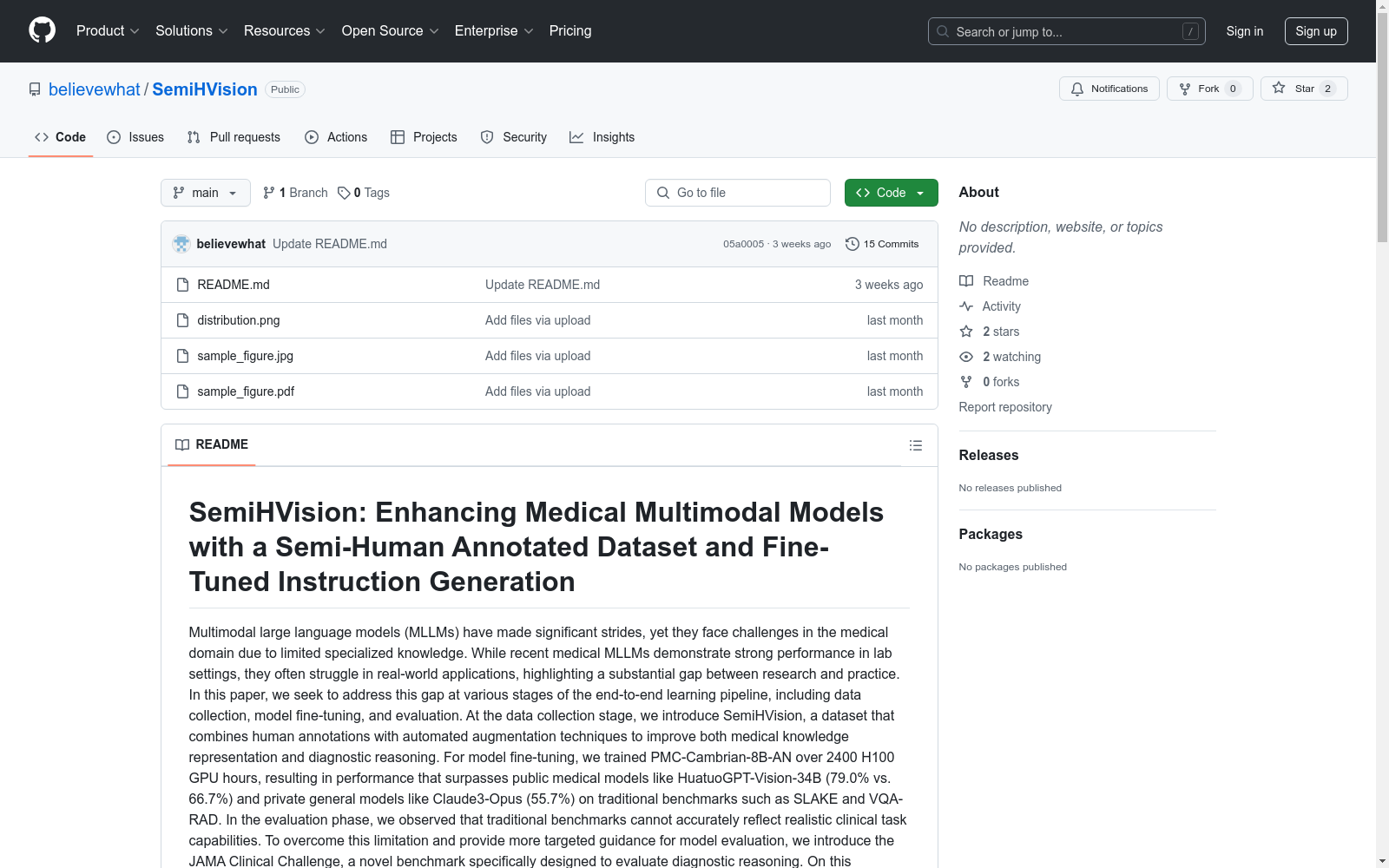Click the Fork icon button
Screen dimensions: 1389x868
click(1185, 89)
